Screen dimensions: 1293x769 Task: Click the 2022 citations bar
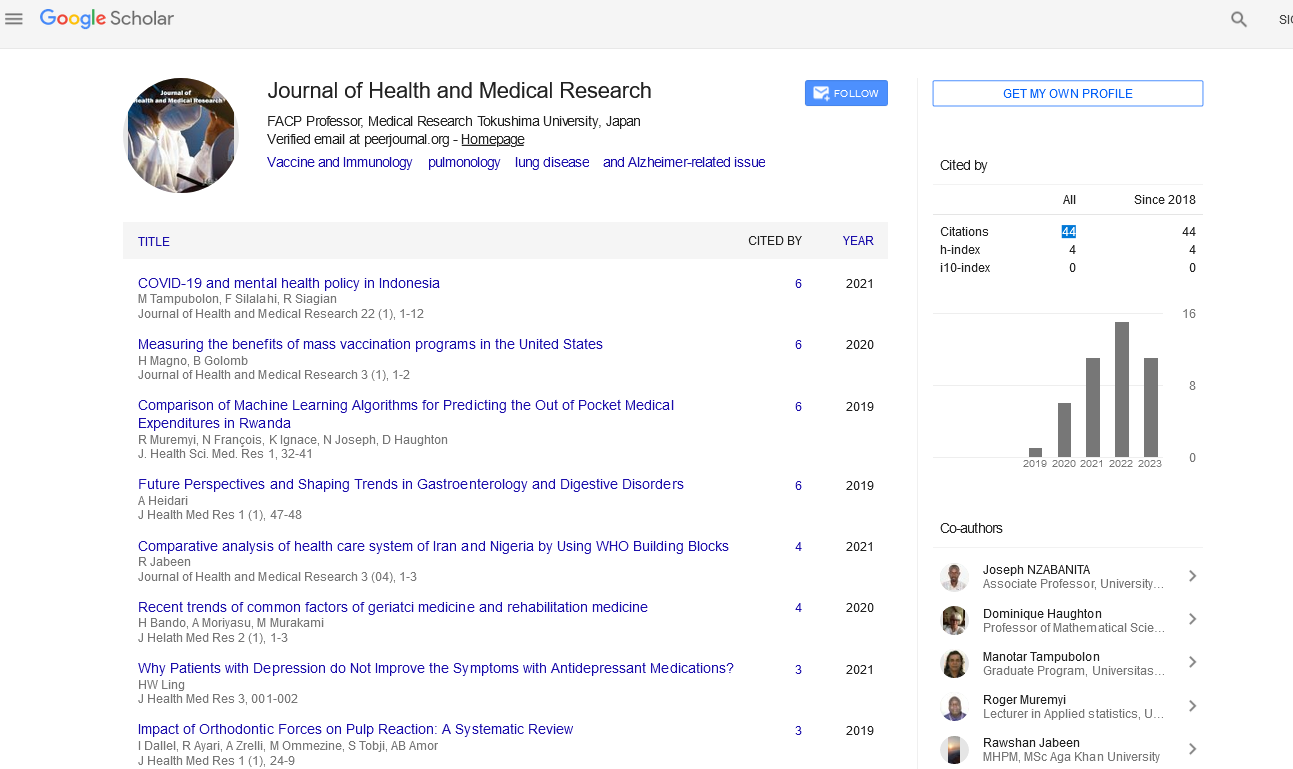[x=1122, y=389]
